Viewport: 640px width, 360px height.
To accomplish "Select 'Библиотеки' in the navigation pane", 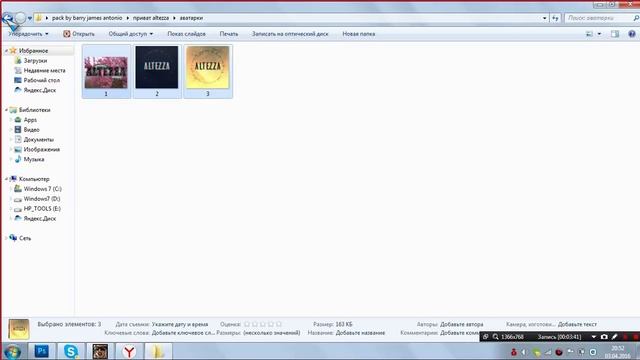I will click(34, 110).
